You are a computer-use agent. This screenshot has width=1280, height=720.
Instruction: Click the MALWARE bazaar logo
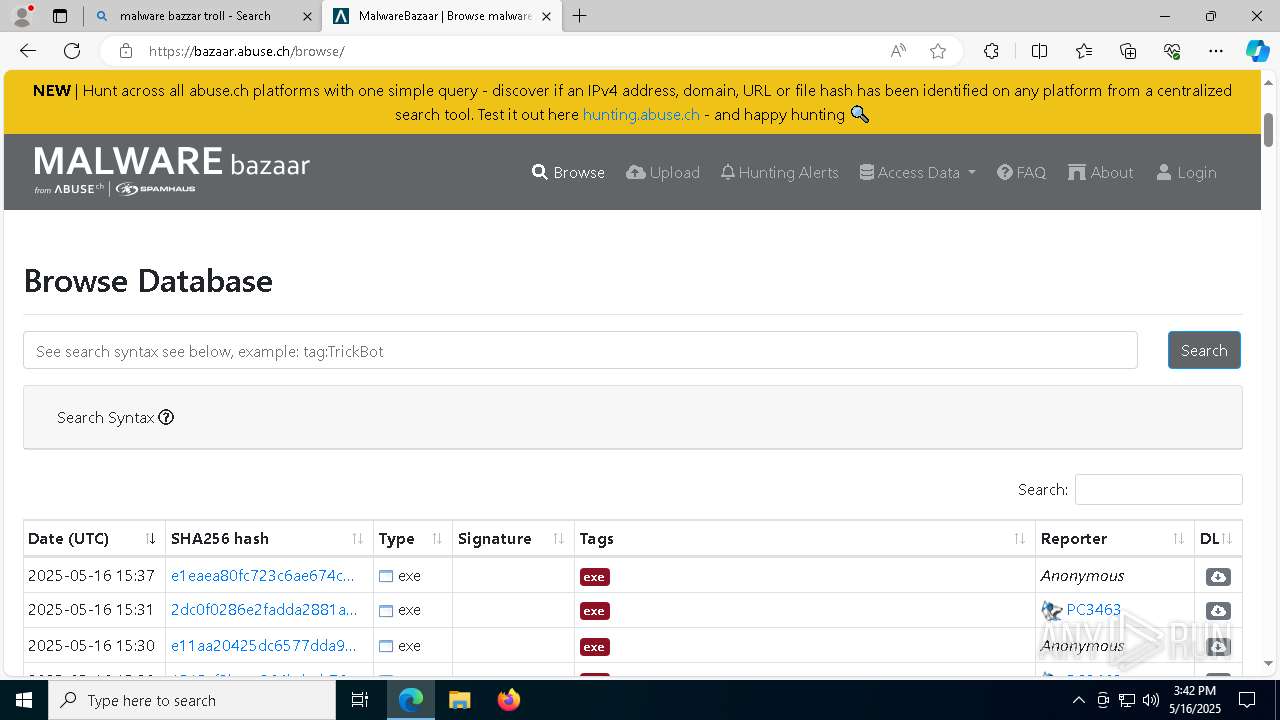(172, 170)
